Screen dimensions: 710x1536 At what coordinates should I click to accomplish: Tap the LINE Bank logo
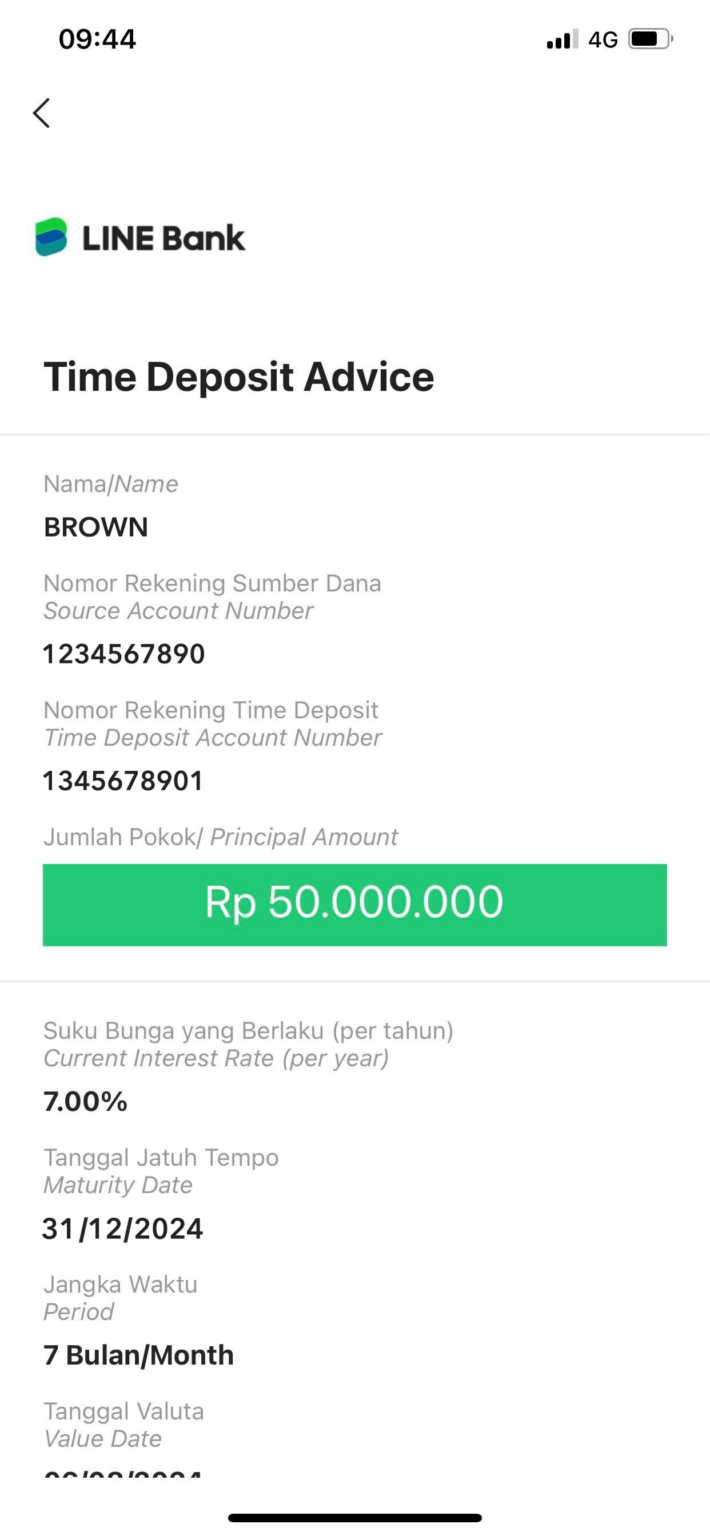pos(140,237)
